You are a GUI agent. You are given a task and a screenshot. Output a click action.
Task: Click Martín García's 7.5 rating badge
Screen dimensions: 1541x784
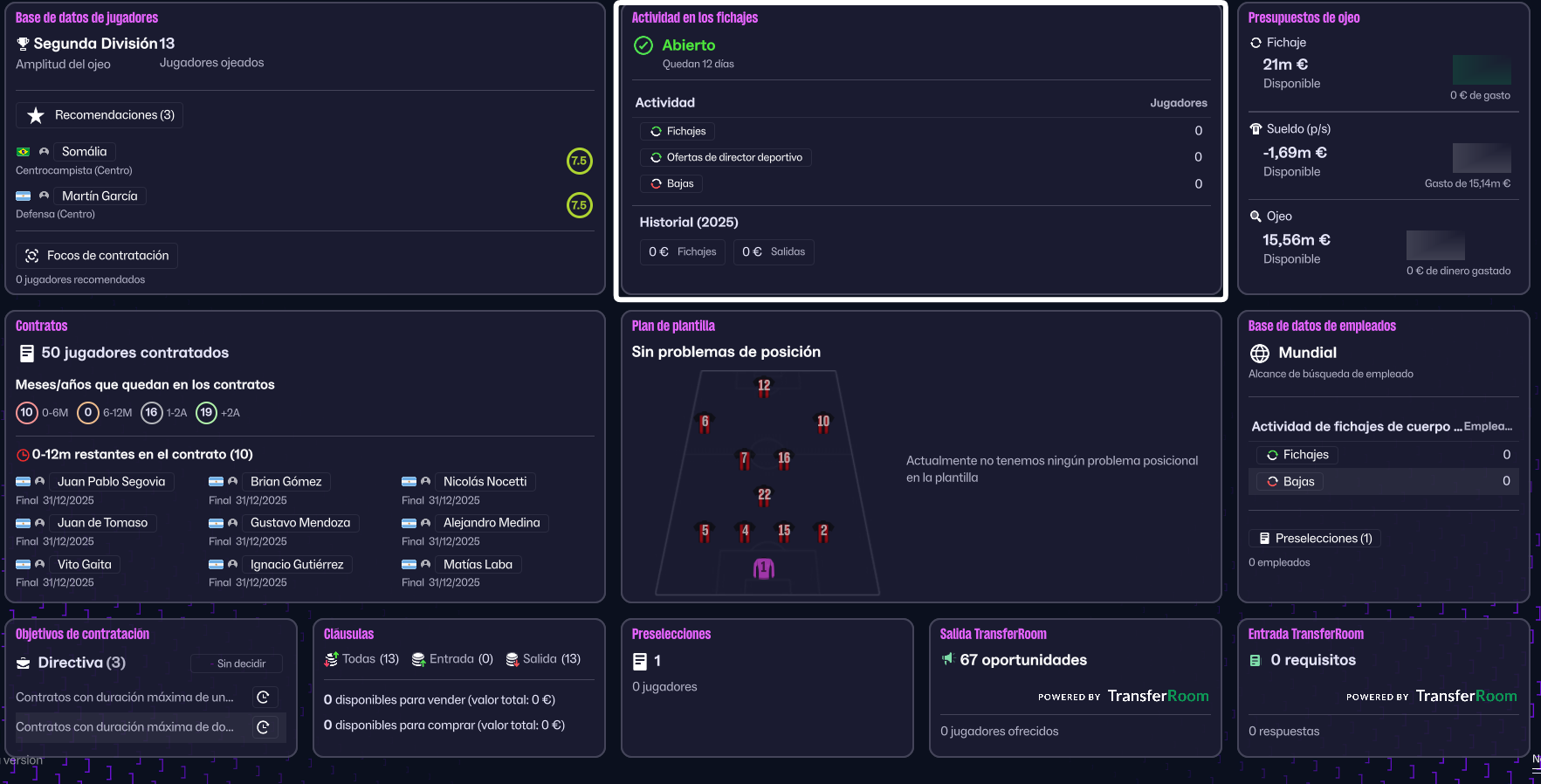580,205
